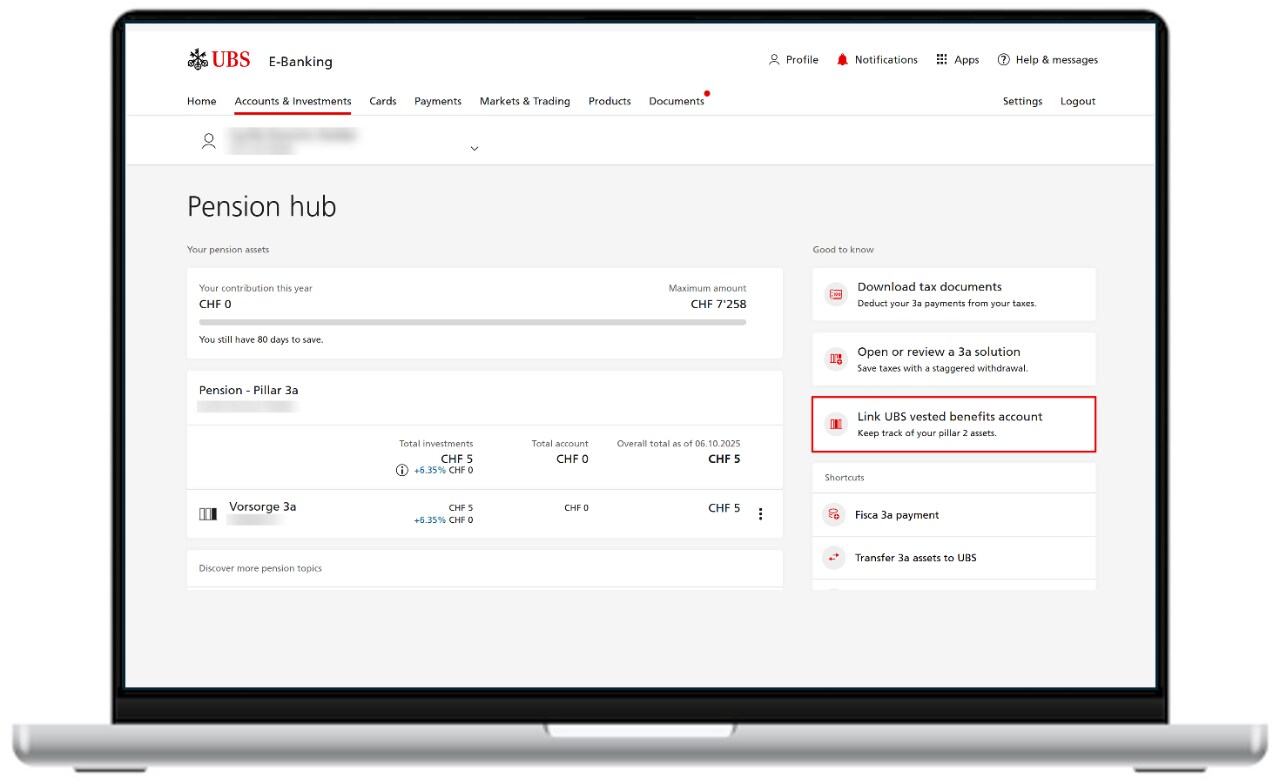Open the Apps grid icon
1280x784 pixels.
click(941, 60)
